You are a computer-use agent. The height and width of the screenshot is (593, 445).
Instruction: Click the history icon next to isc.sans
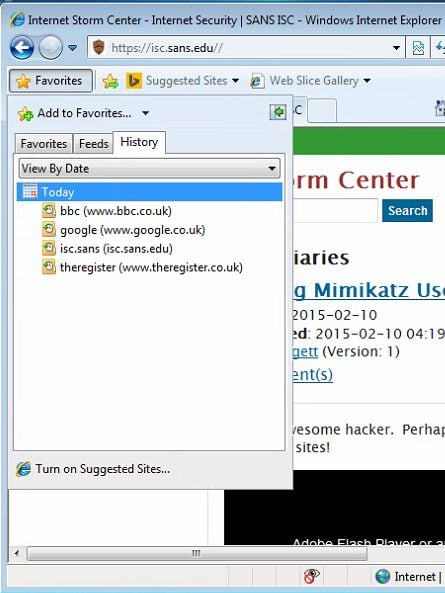pyautogui.click(x=49, y=248)
